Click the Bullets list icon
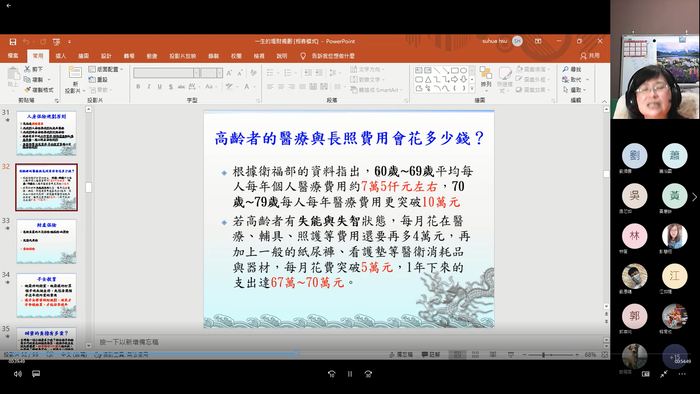The height and width of the screenshot is (394, 700). [x=270, y=73]
